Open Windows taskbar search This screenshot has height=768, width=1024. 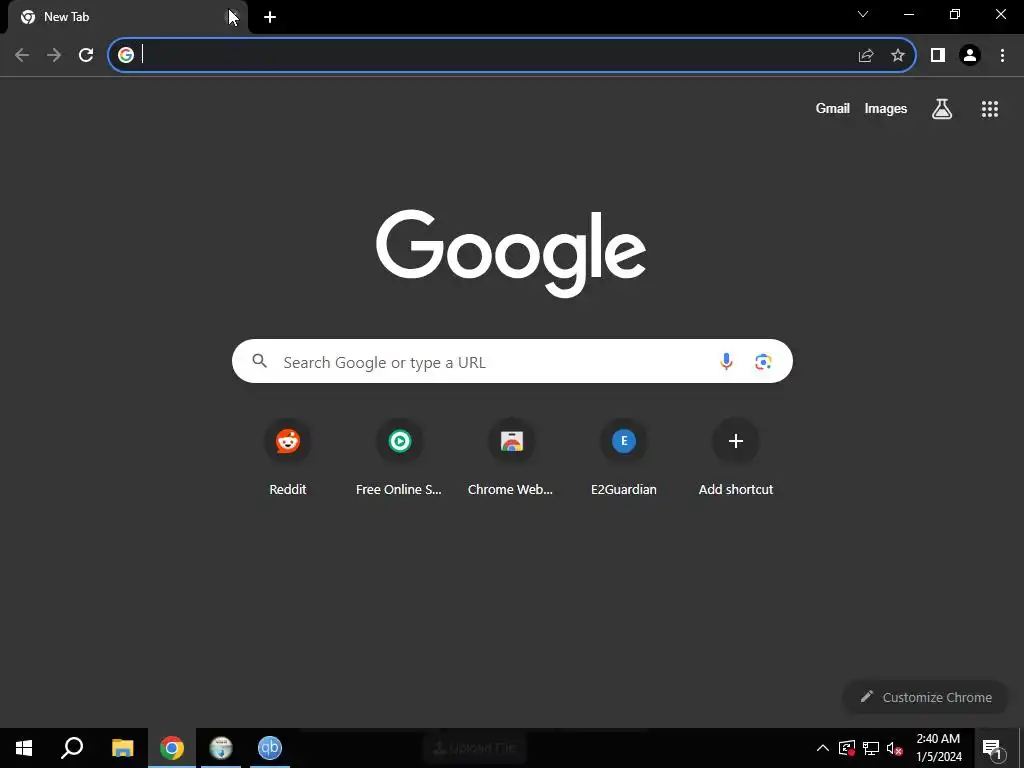click(x=72, y=748)
